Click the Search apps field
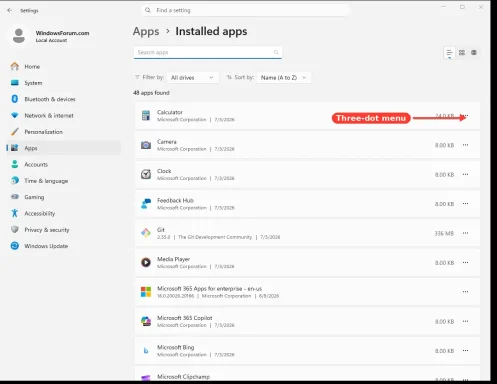Screen dimensions: 497x384 coord(208,52)
